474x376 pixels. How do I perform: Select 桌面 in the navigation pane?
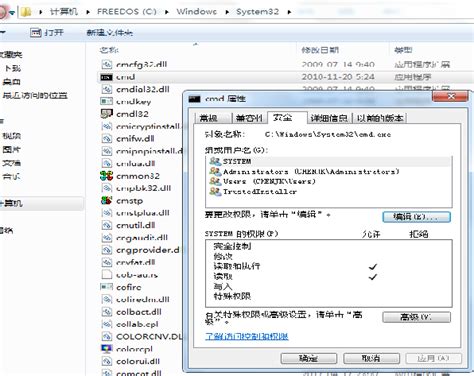[x=11, y=82]
